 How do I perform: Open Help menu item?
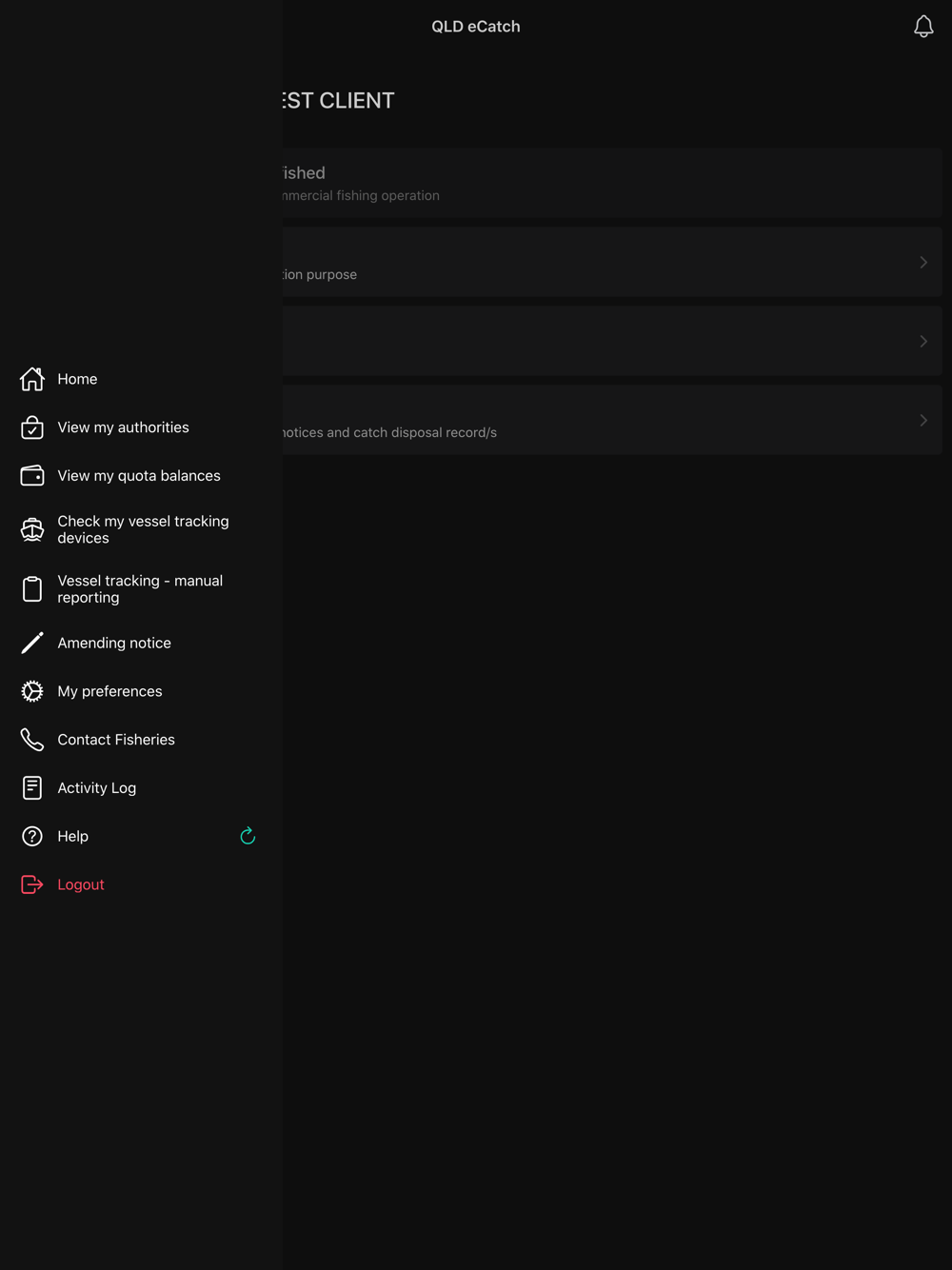(x=141, y=836)
